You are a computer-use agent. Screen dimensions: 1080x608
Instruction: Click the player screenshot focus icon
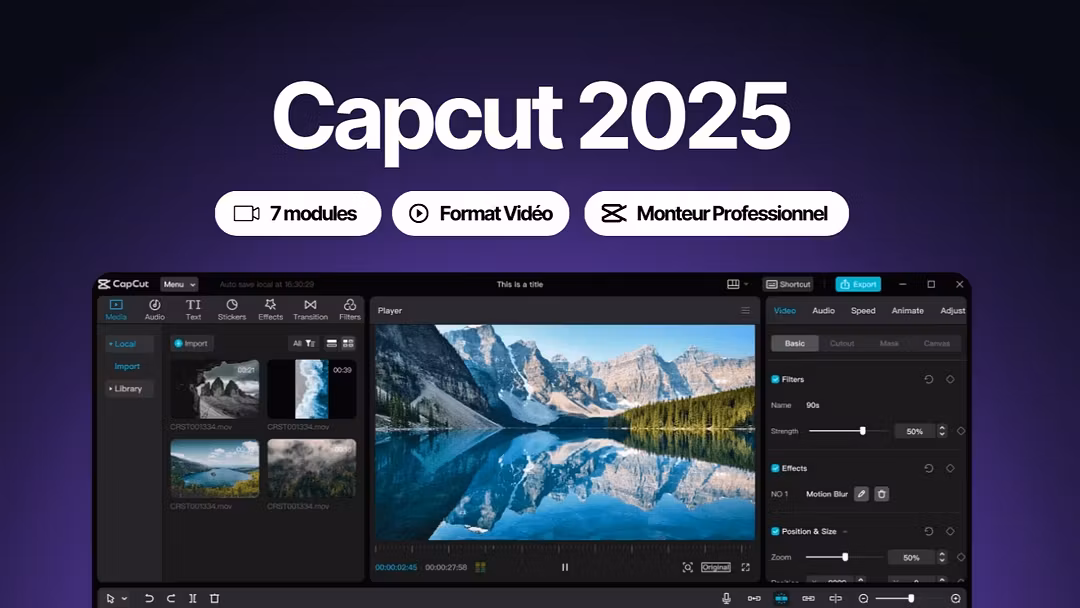tap(687, 567)
